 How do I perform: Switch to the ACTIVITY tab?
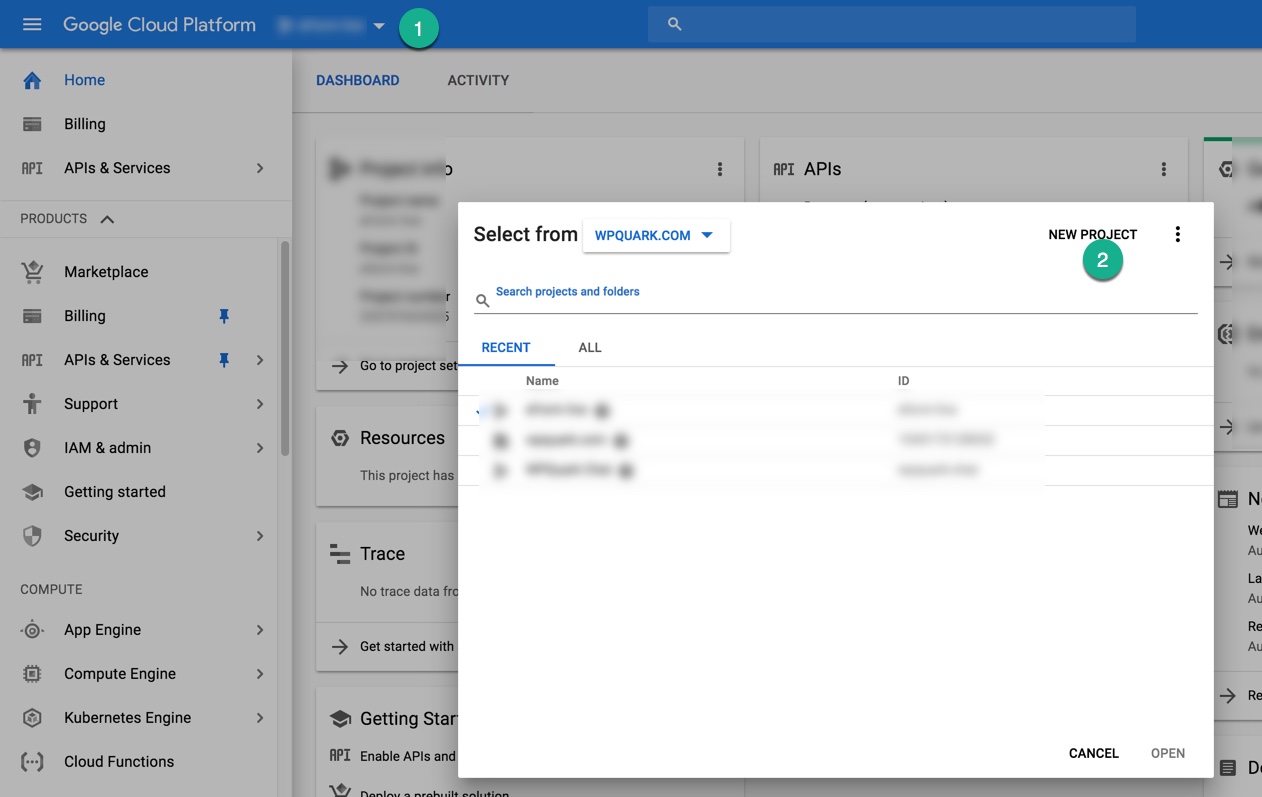tap(478, 80)
